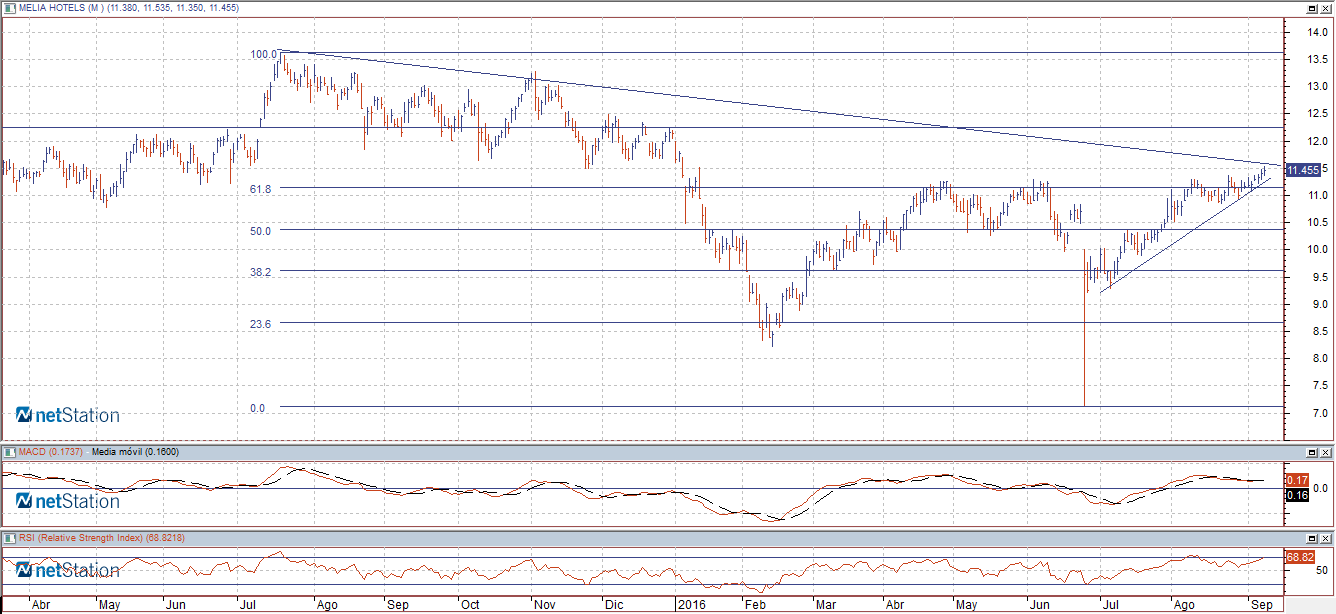Image resolution: width=1336 pixels, height=614 pixels.
Task: Maximize the MACD indicator panel
Action: [x=1310, y=452]
